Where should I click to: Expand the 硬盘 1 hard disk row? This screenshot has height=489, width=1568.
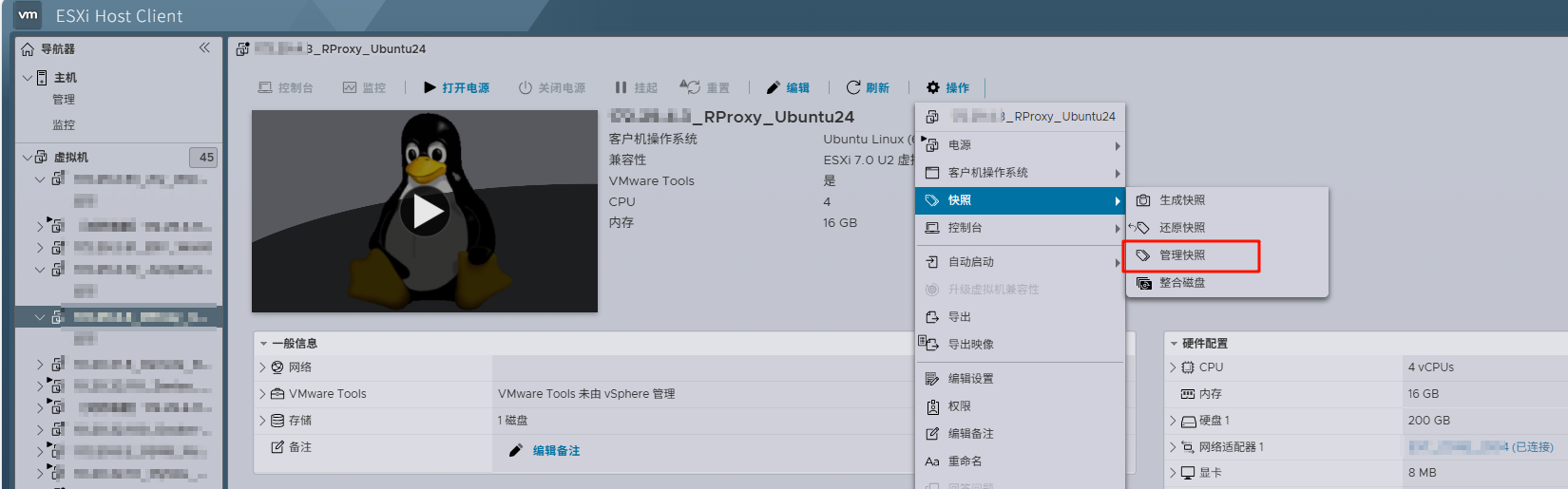1173,421
